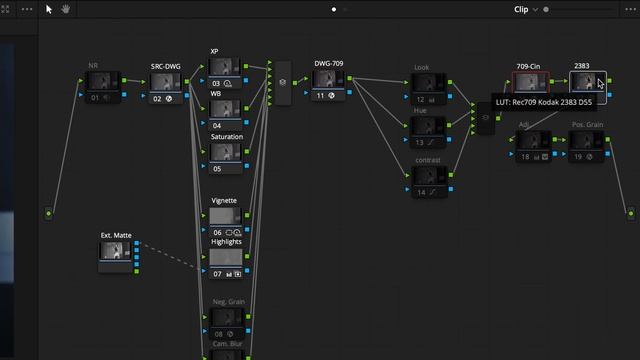Select node 19 Pos. Grain
Screen dimensions: 640x360
[x=587, y=147]
